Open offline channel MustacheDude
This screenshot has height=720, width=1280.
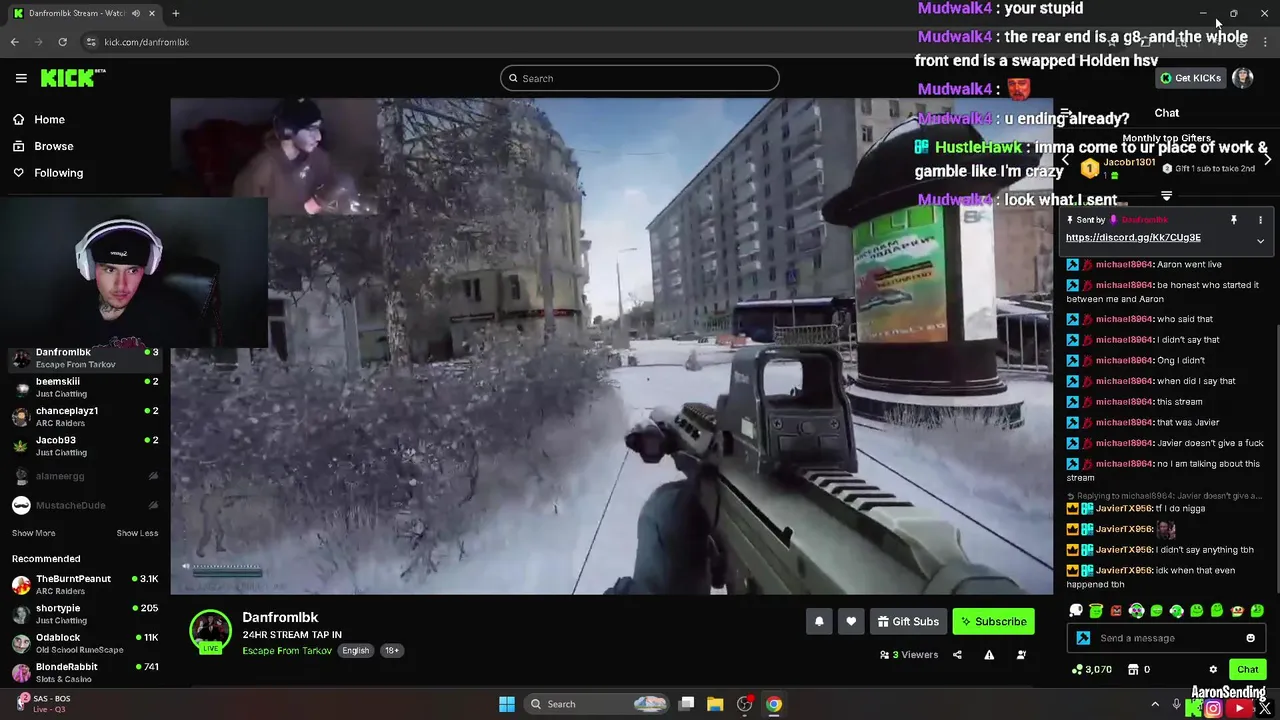click(85, 505)
